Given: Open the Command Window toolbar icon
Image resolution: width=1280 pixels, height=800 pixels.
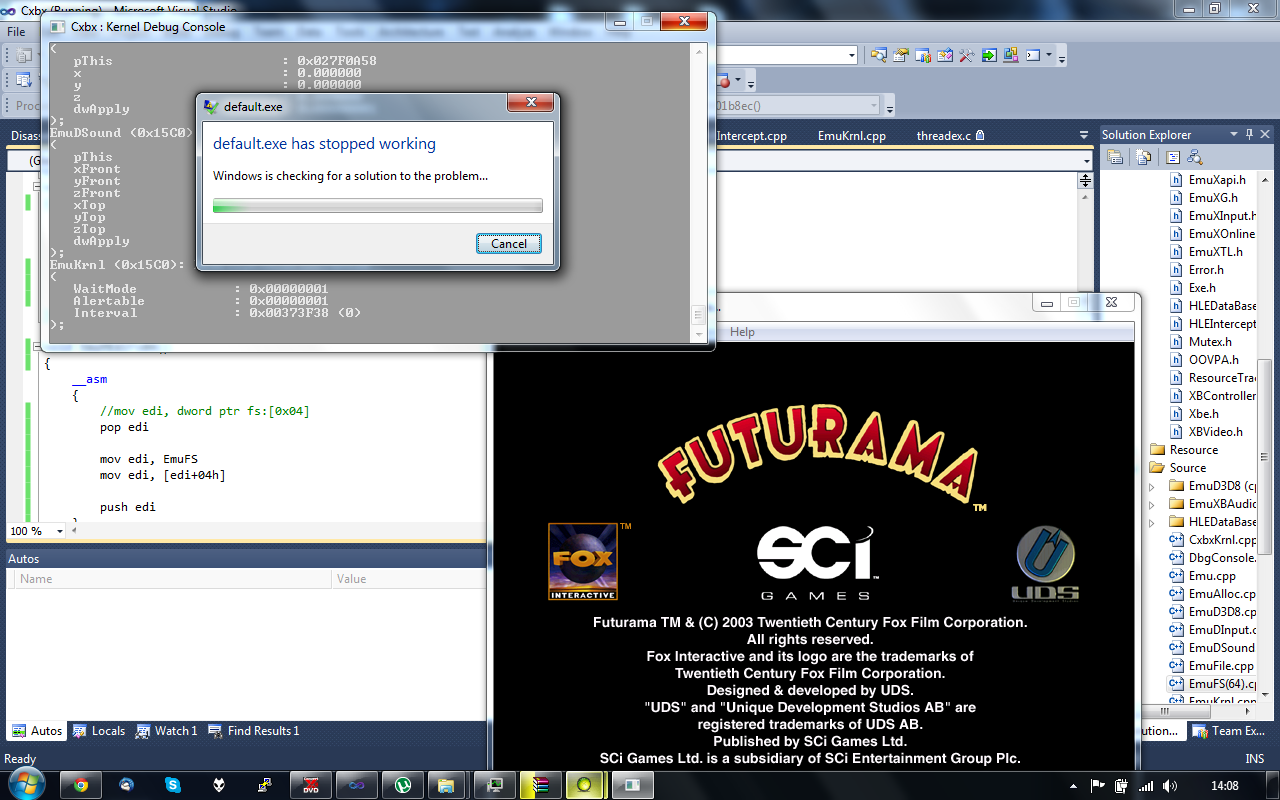Looking at the screenshot, I should (x=1033, y=55).
